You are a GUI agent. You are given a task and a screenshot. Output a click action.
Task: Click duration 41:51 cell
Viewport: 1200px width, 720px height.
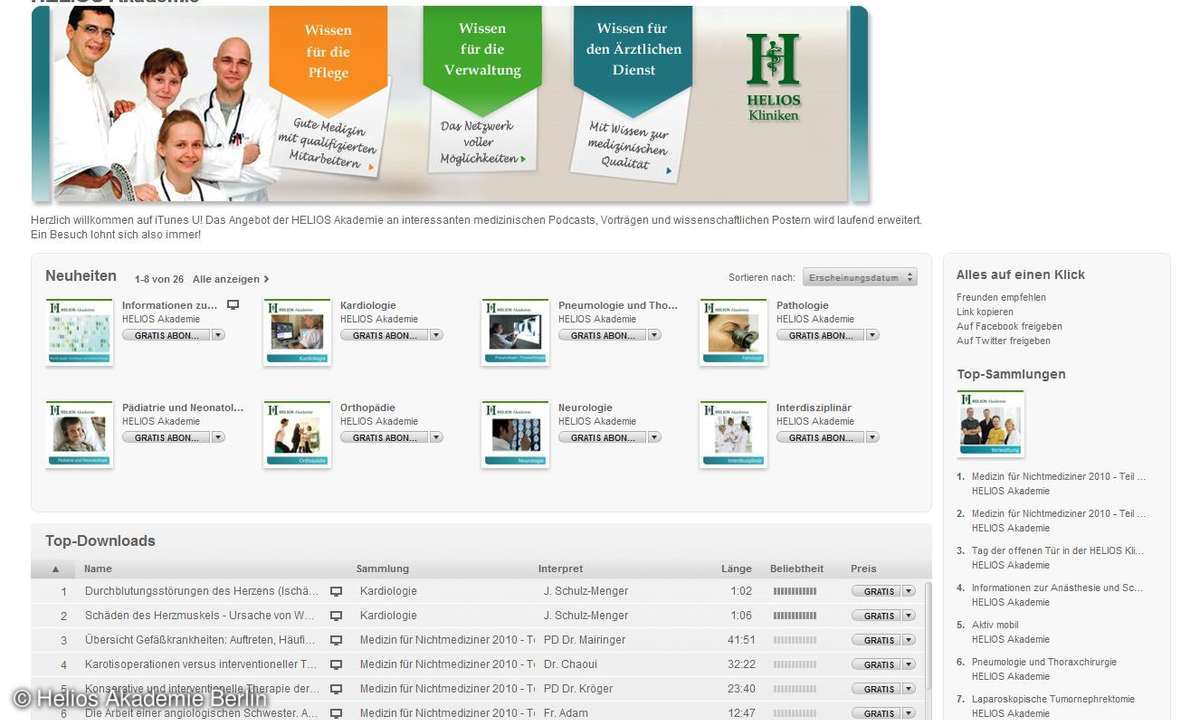(741, 640)
